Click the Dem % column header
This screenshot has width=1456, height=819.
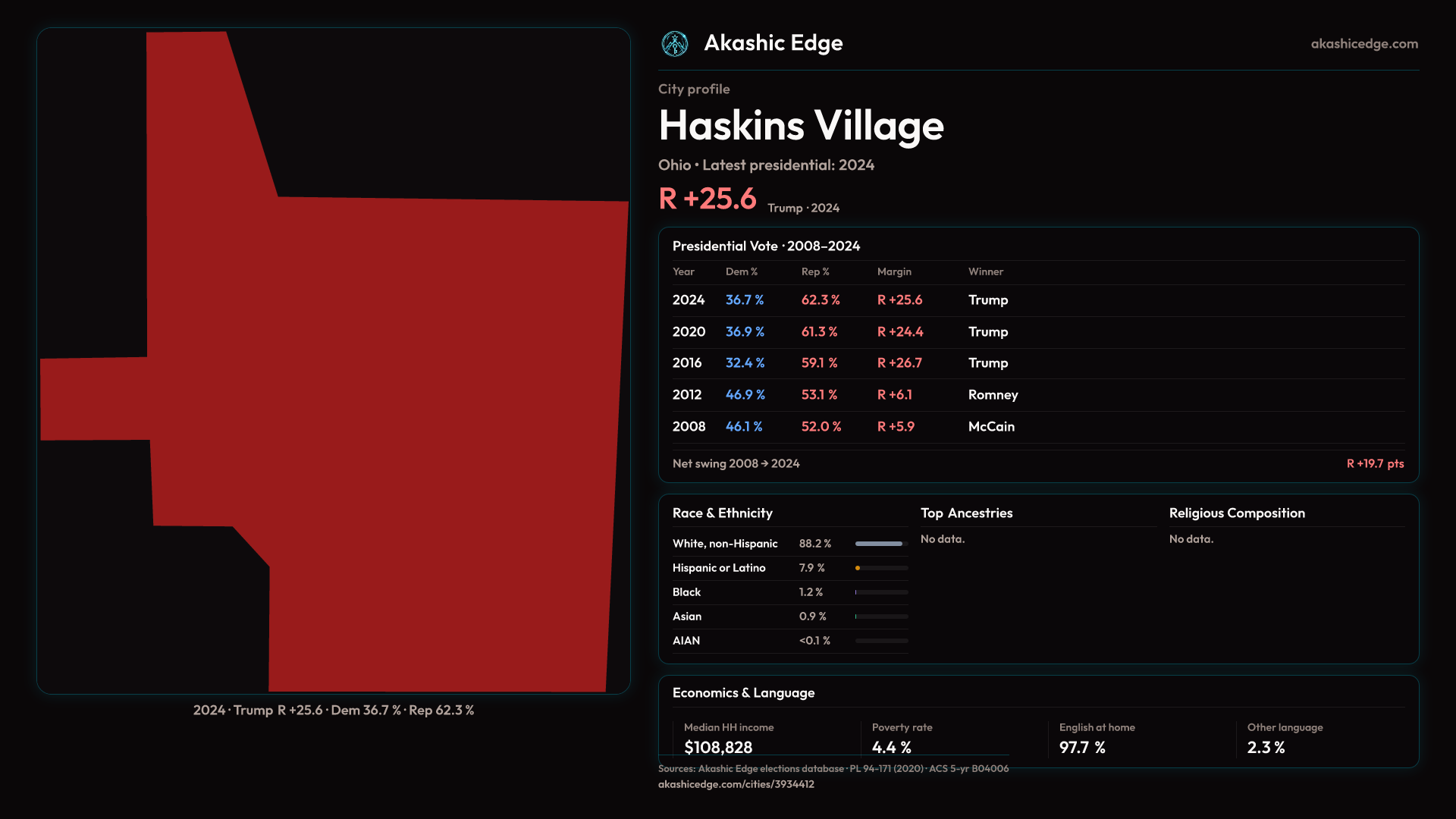click(x=741, y=271)
